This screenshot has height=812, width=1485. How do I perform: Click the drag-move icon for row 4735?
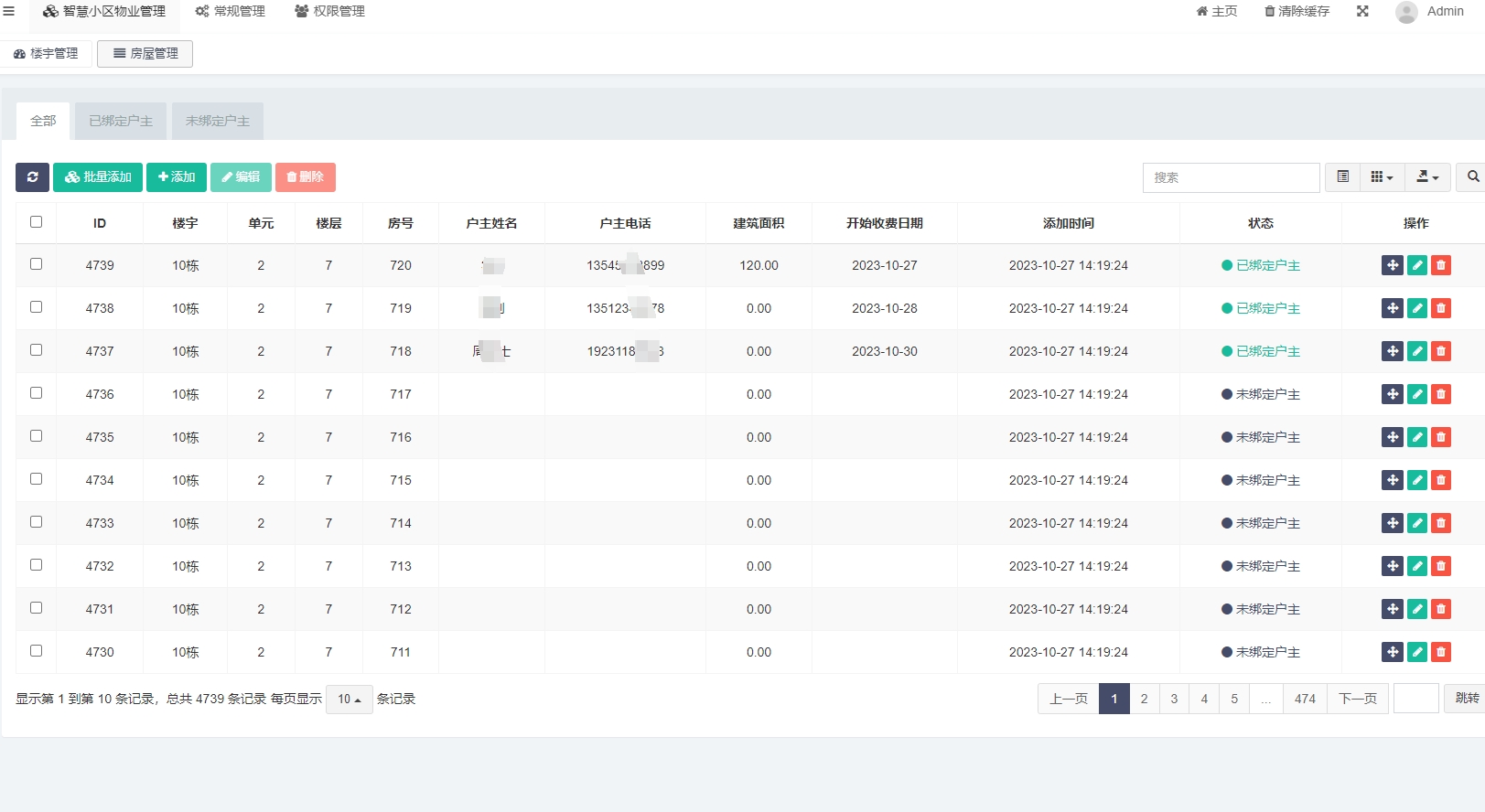pyautogui.click(x=1392, y=437)
